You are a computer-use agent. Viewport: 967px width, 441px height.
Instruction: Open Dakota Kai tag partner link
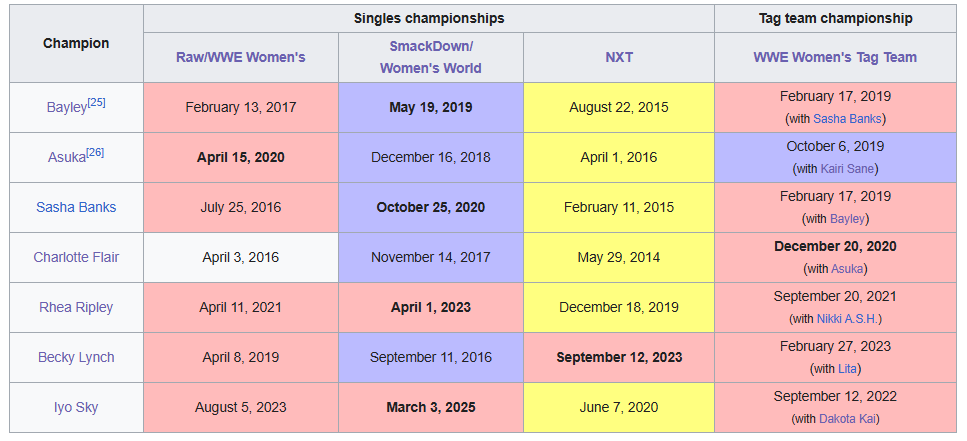pyautogui.click(x=847, y=419)
